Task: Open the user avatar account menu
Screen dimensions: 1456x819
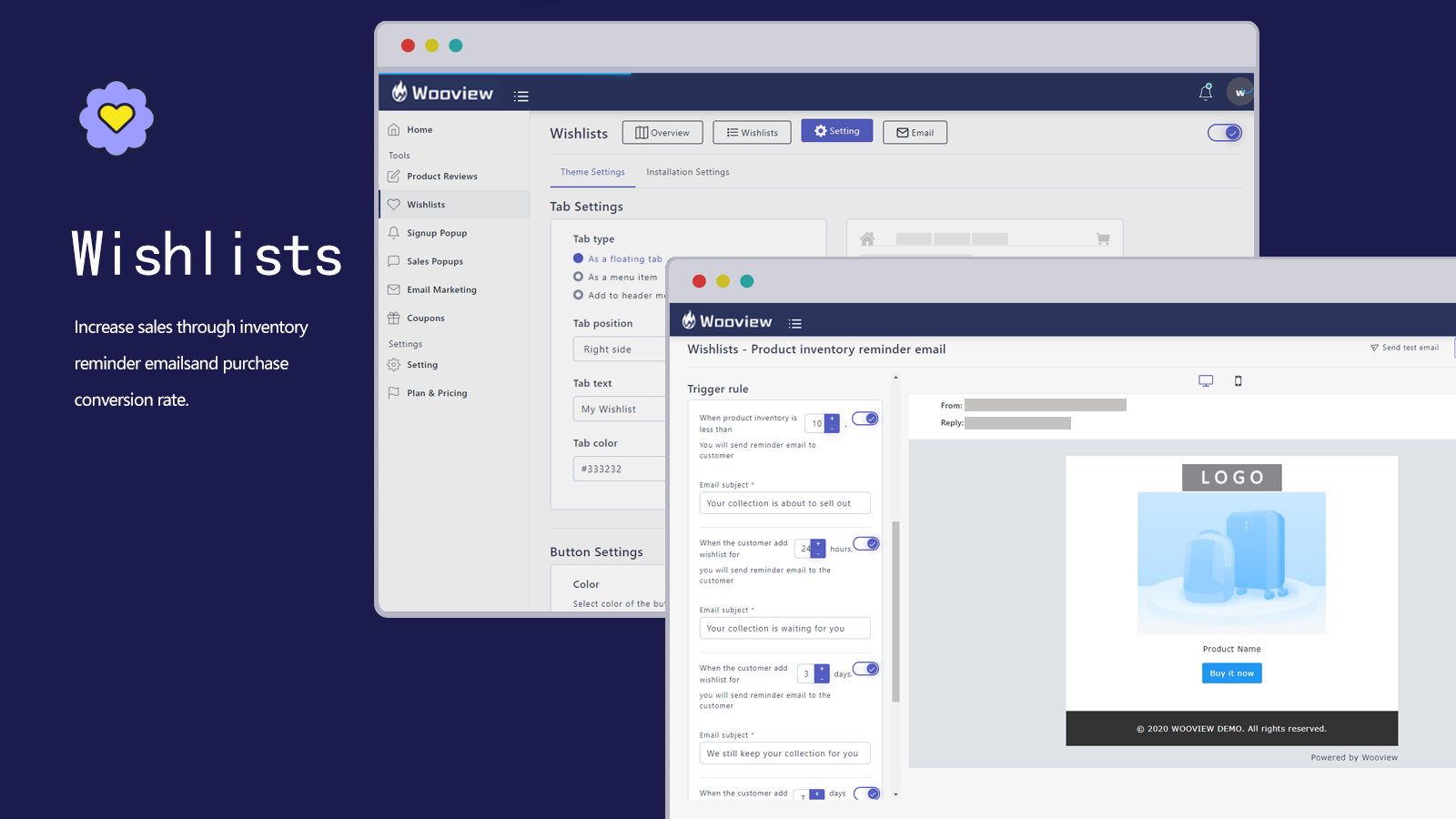Action: click(1240, 92)
